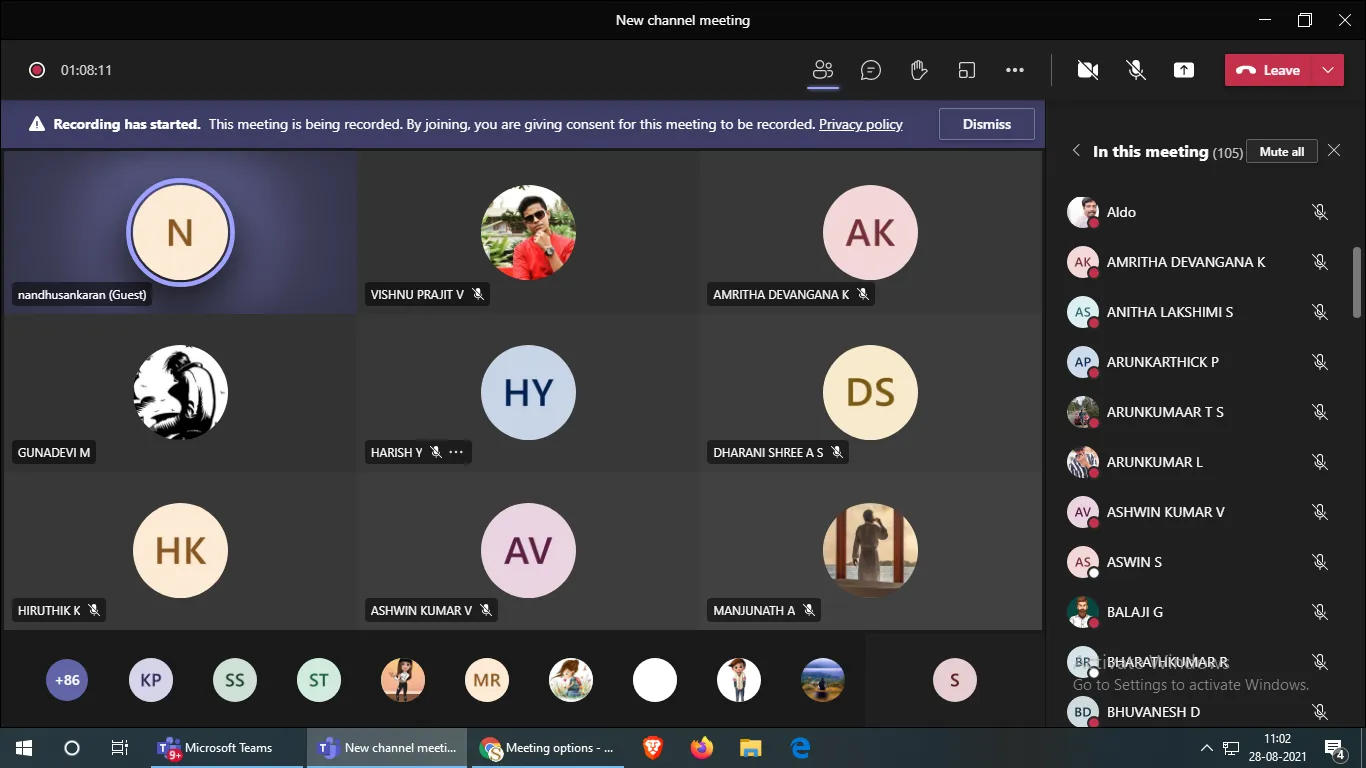The height and width of the screenshot is (768, 1366).
Task: Open more options for HARISH Y
Action: 456,452
